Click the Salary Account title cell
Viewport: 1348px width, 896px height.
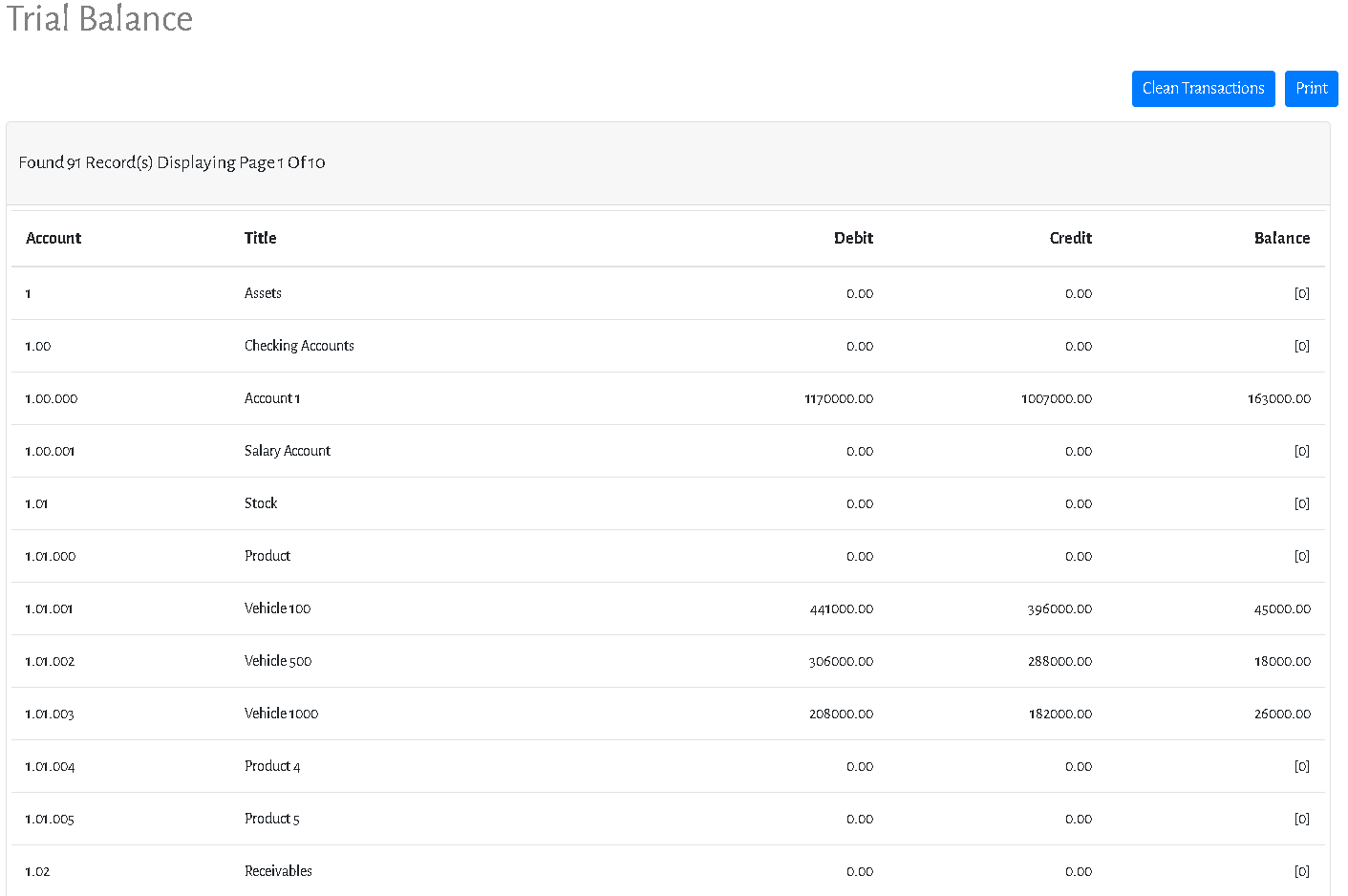[x=288, y=451]
